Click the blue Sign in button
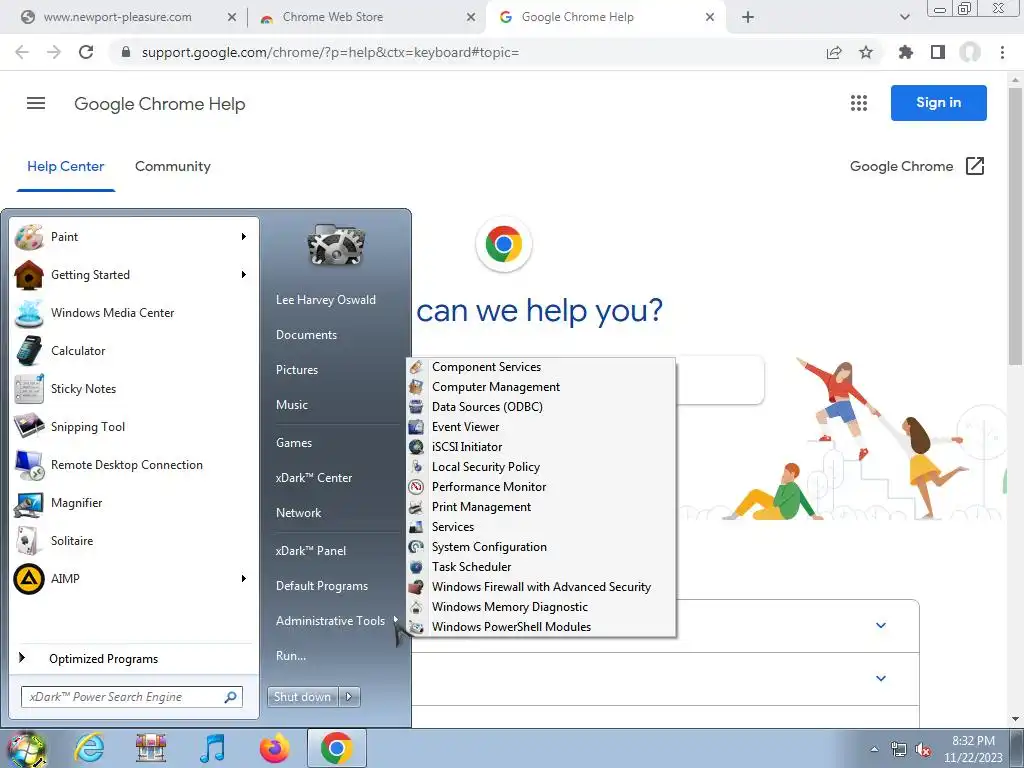Viewport: 1024px width, 768px height. click(x=938, y=103)
